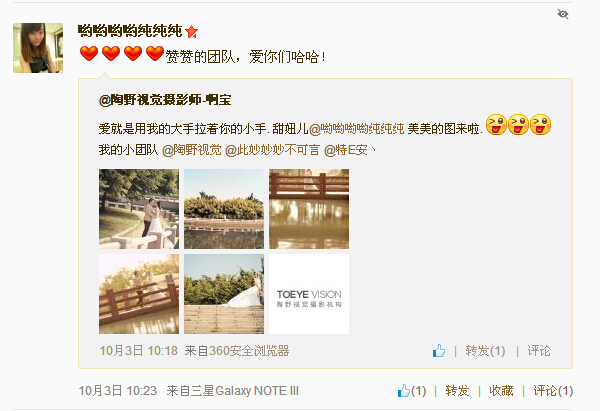Click 转发(1) on the quoted post
Screen dimensions: 600x411
pyautogui.click(x=485, y=351)
